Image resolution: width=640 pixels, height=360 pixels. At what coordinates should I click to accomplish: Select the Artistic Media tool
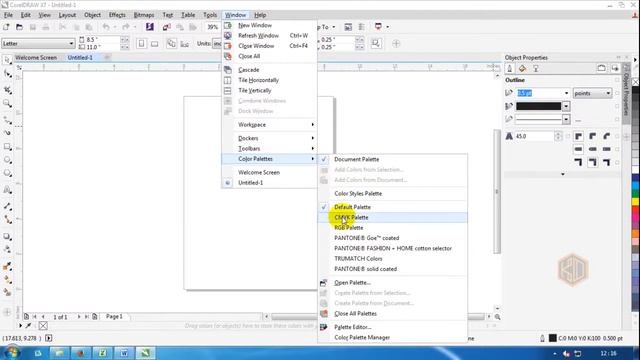pyautogui.click(x=7, y=133)
